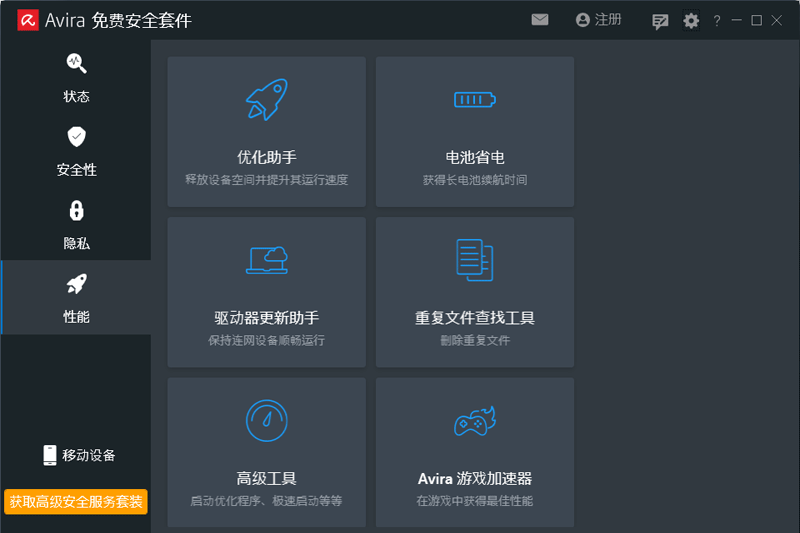
Task: Select the 性能 sidebar tab
Action: [x=76, y=297]
